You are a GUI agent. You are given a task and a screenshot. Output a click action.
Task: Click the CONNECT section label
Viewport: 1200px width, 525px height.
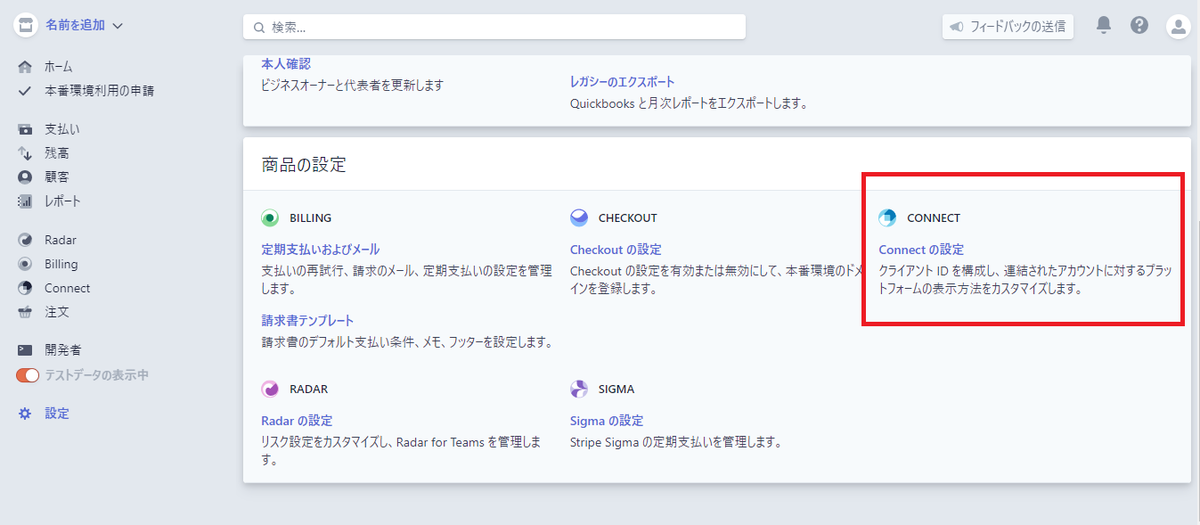click(x=933, y=218)
